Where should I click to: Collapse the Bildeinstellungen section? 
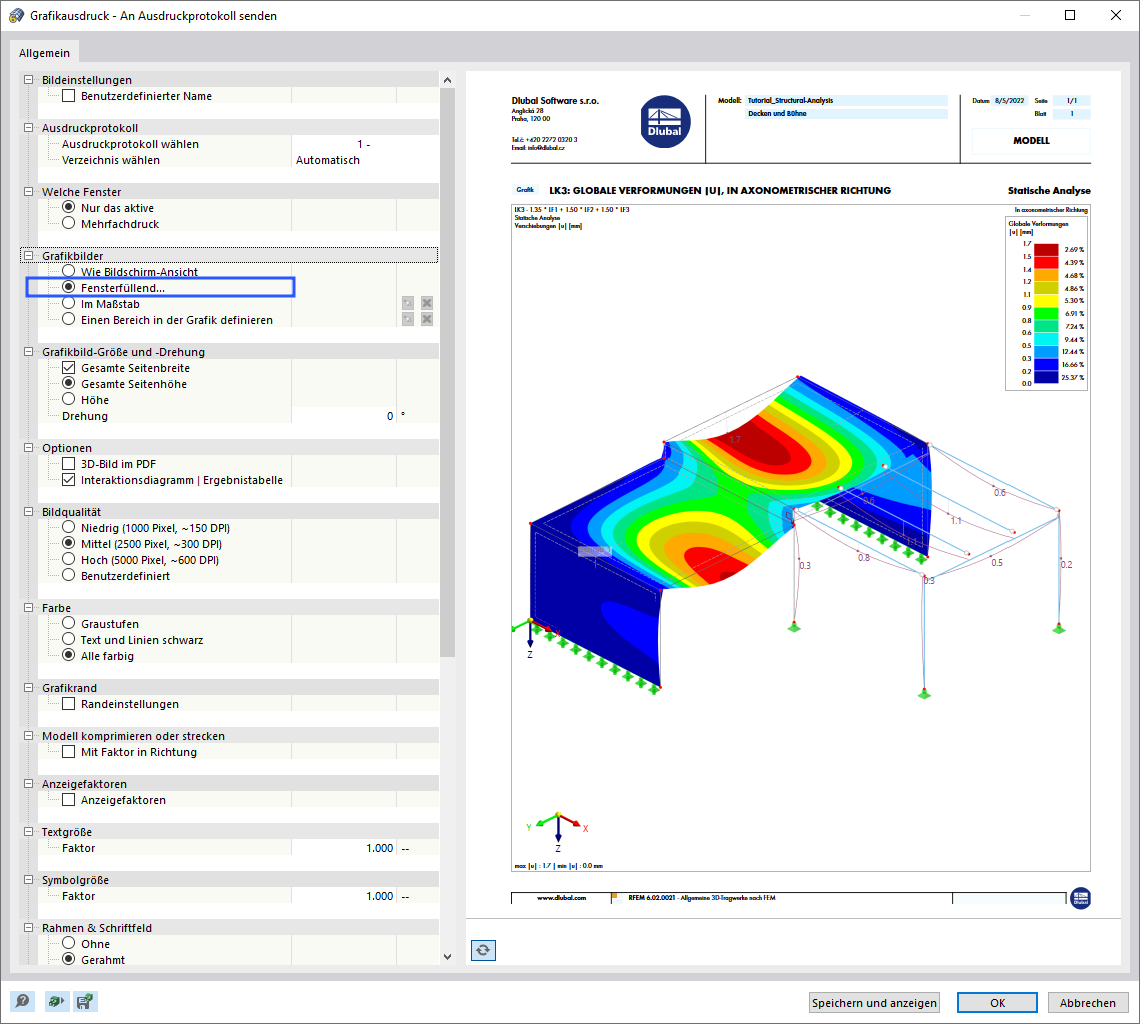point(28,80)
